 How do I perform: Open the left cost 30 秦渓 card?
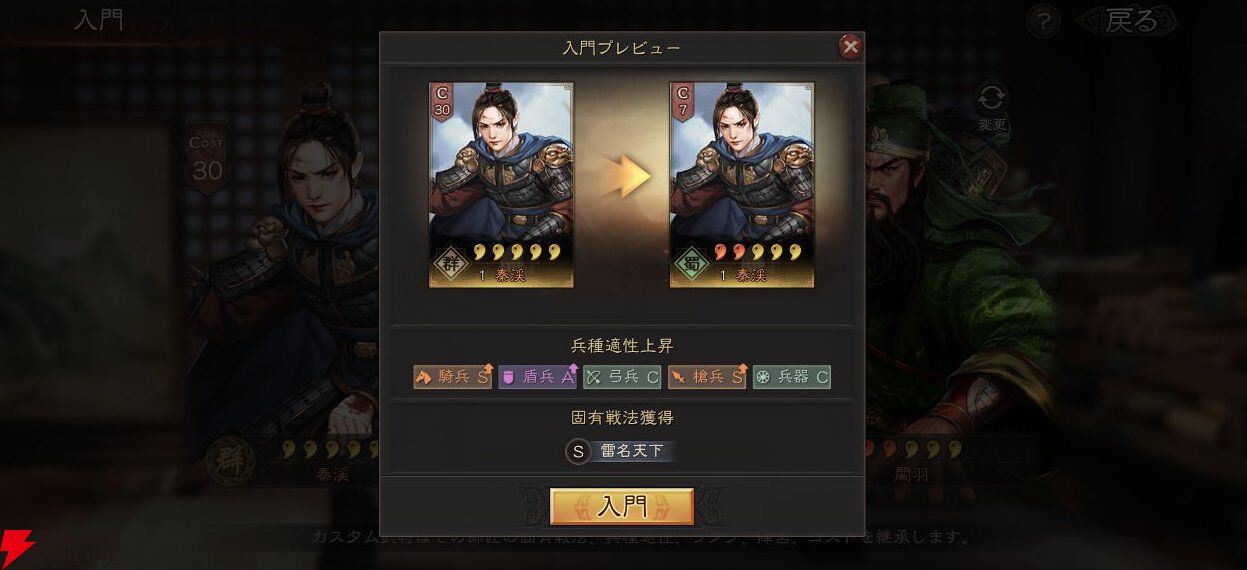pyautogui.click(x=501, y=185)
